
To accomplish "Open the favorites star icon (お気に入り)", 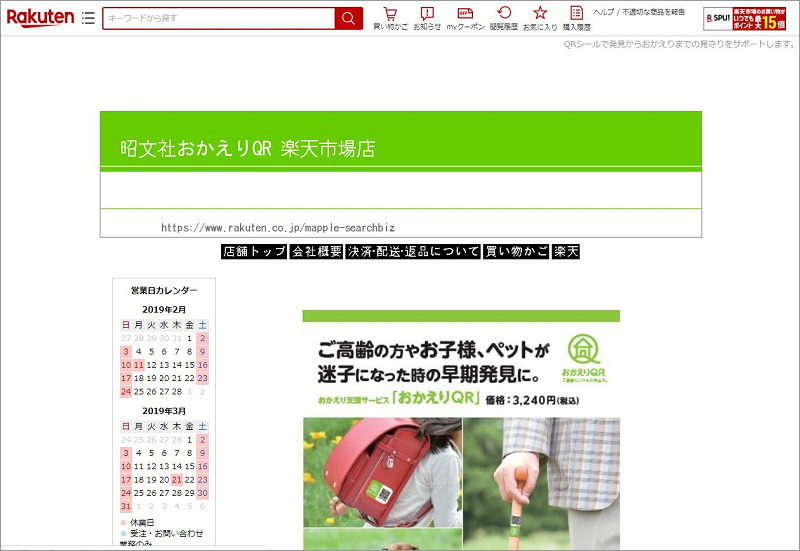I will click(540, 18).
